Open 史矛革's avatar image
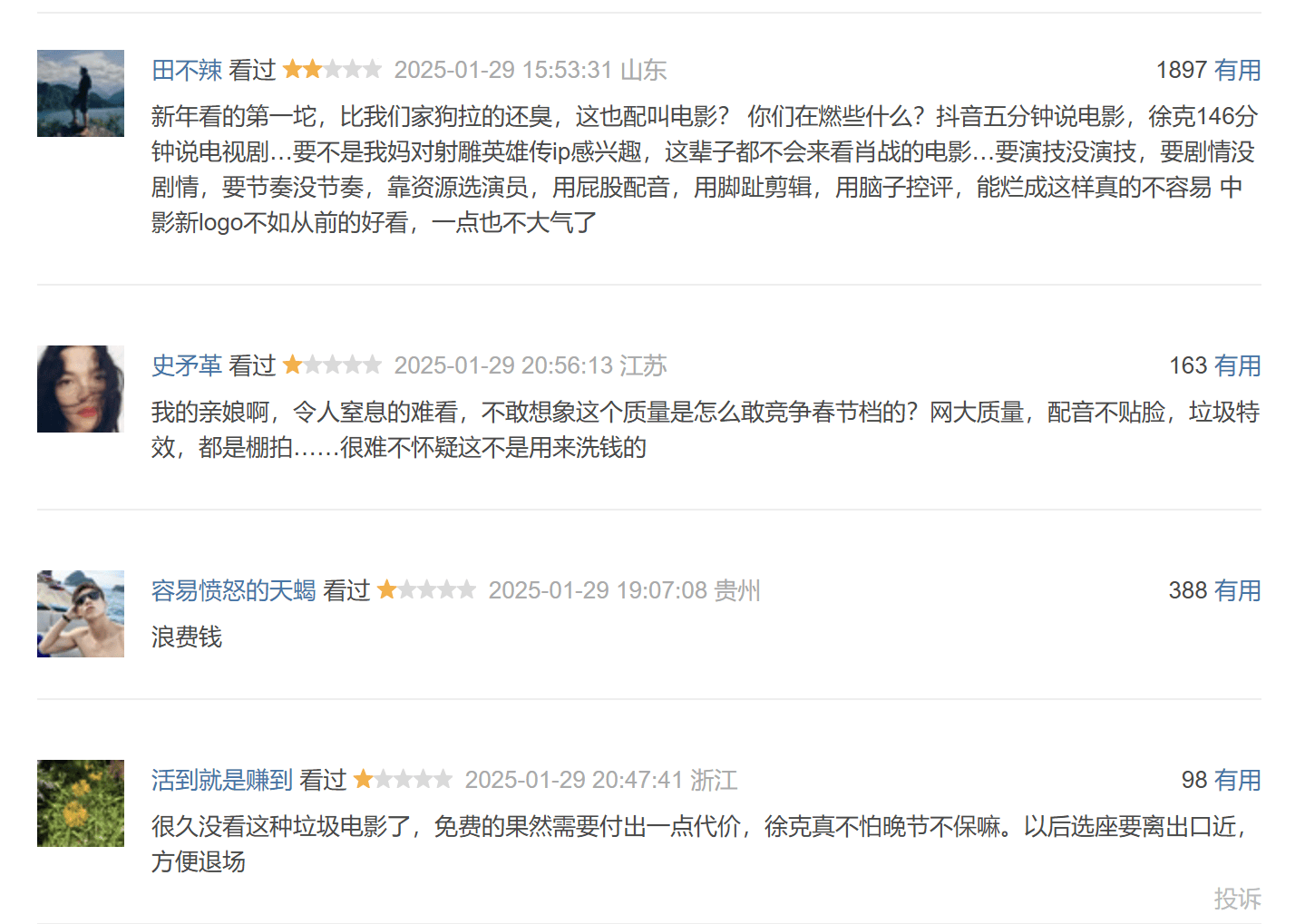The height and width of the screenshot is (924, 1305). (x=81, y=389)
